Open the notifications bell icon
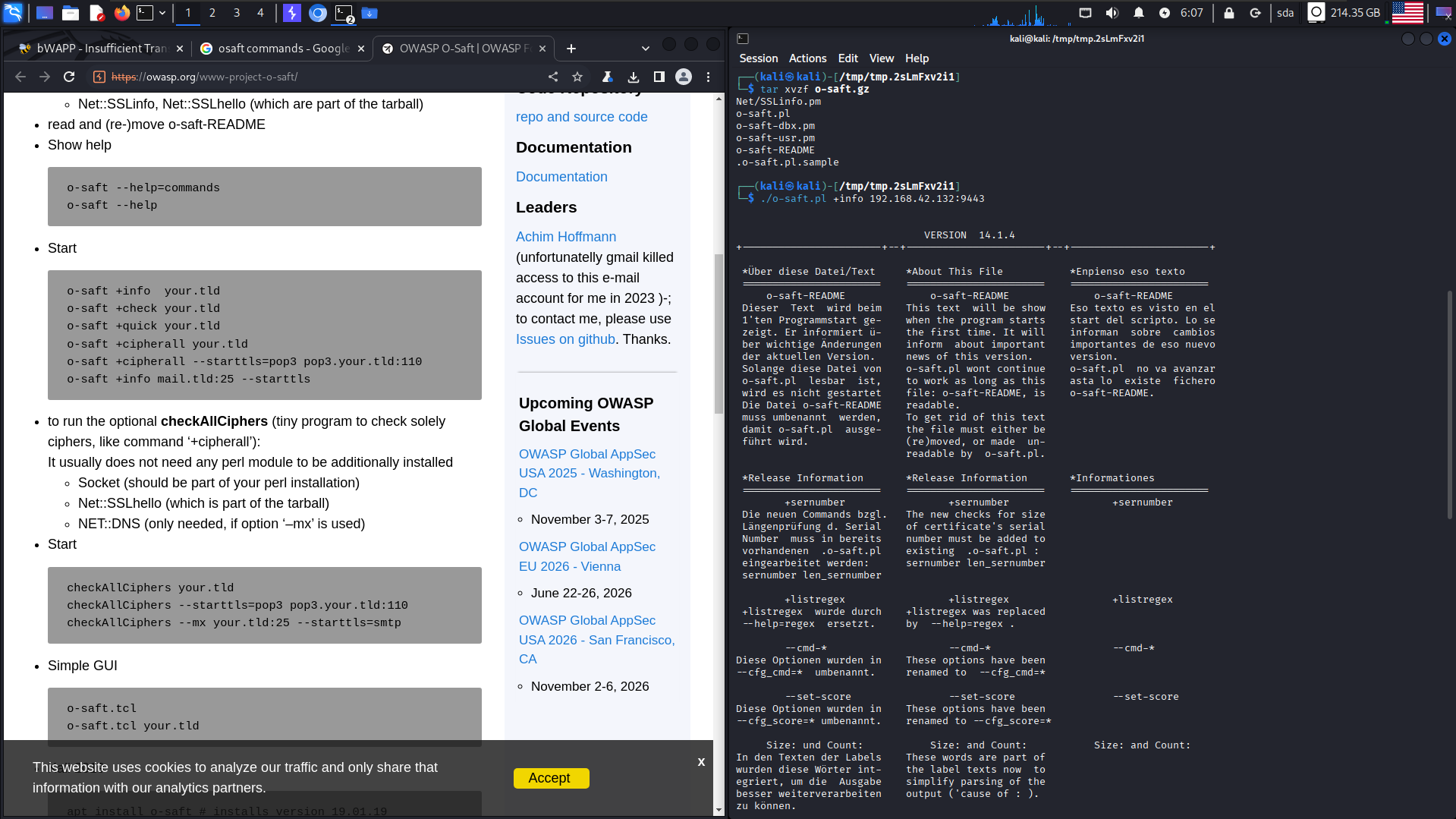The width and height of the screenshot is (1456, 819). click(1139, 13)
